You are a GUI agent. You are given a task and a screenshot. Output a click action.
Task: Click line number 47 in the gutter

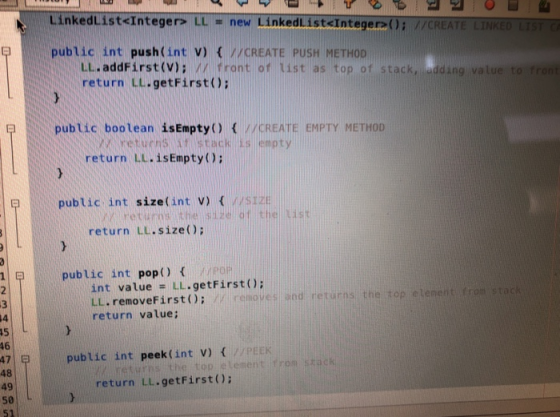6,359
